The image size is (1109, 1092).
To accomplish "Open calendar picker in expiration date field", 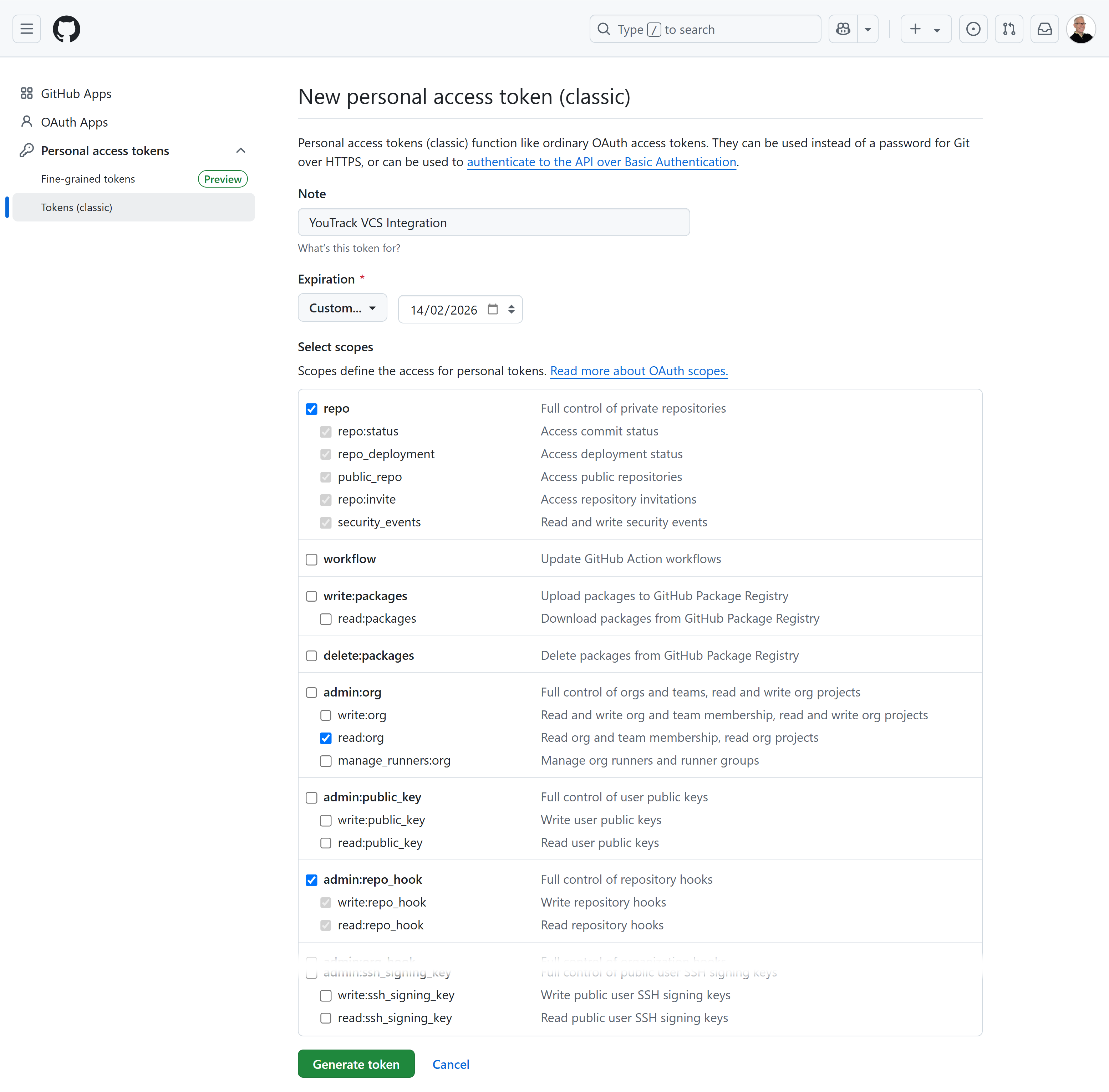I will click(492, 310).
